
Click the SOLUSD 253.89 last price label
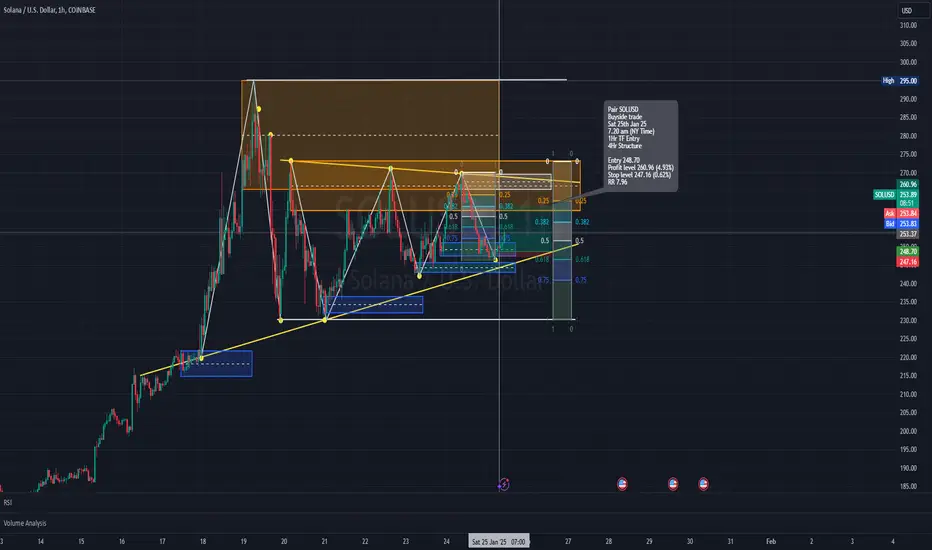(x=896, y=194)
